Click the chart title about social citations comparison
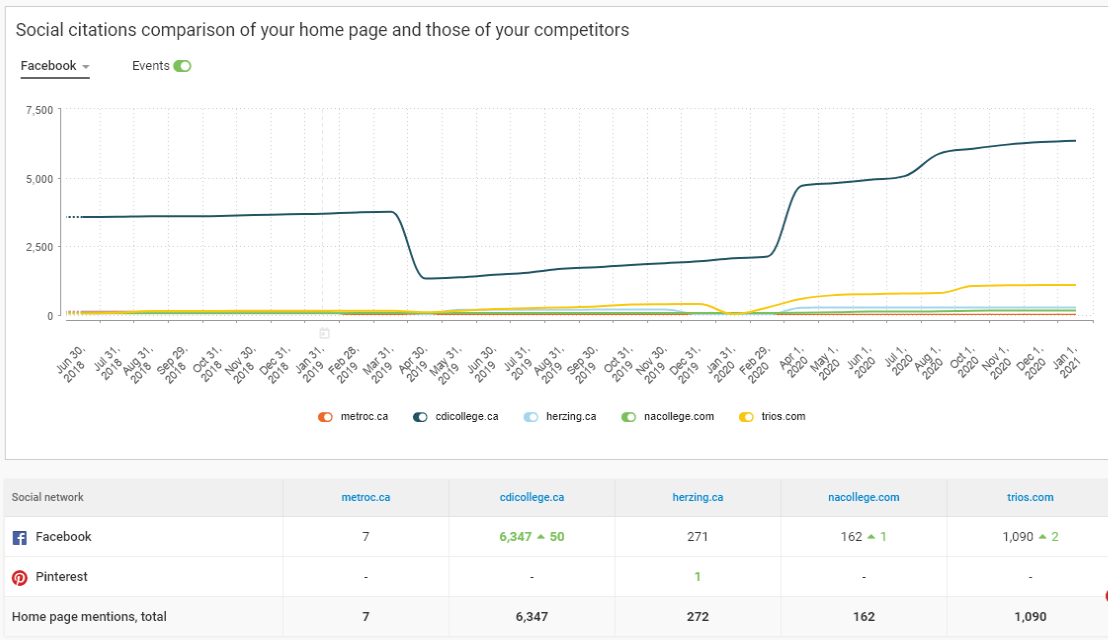Screen dimensions: 1108x640 (x=322, y=30)
